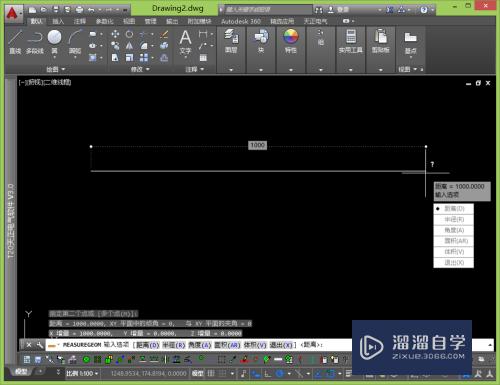Switch to the 管理 (Manage) ribbon tab
The height and width of the screenshot is (385, 500).
click(x=150, y=21)
